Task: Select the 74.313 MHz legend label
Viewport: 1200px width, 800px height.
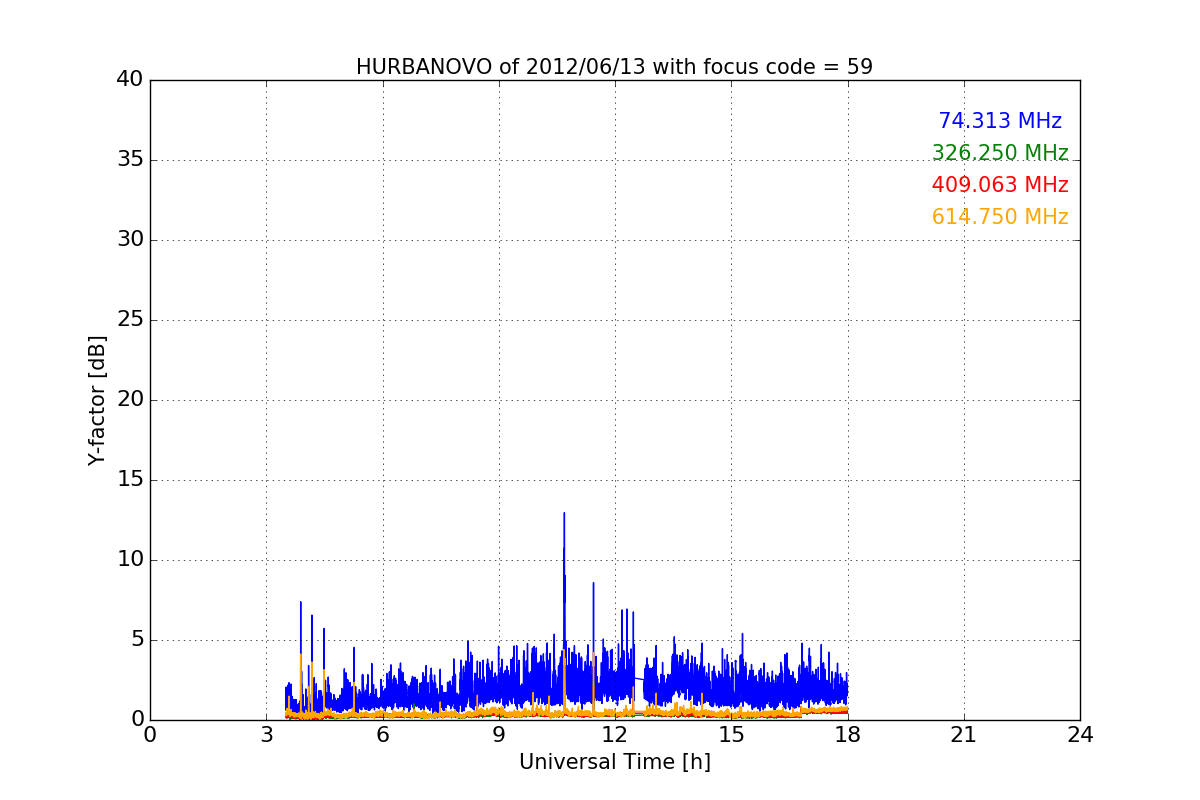Action: (x=1000, y=121)
